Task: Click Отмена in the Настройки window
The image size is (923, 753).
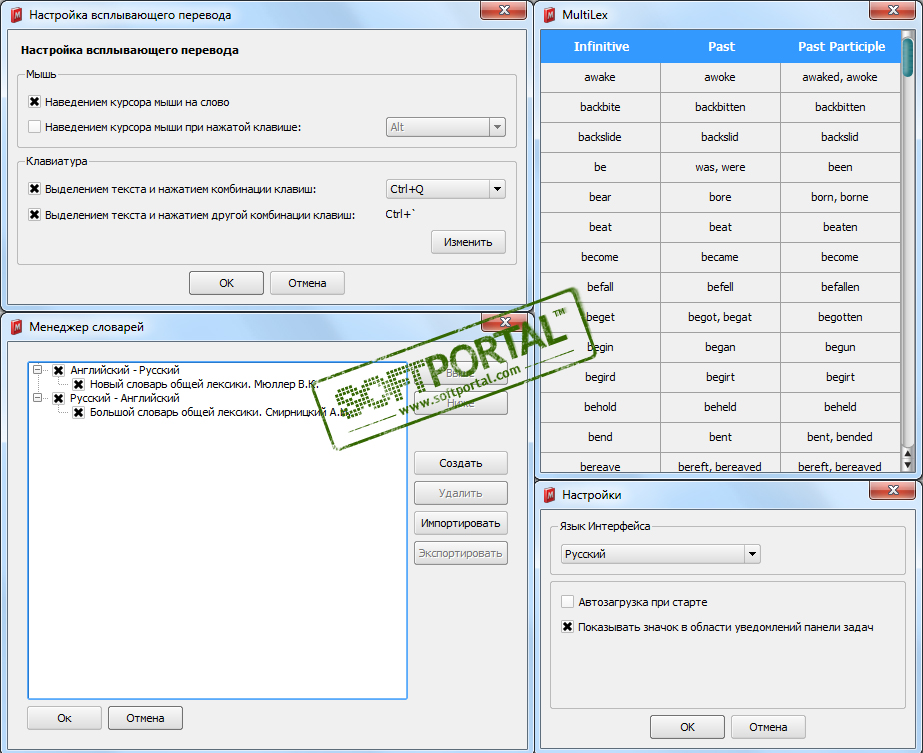Action: point(768,727)
